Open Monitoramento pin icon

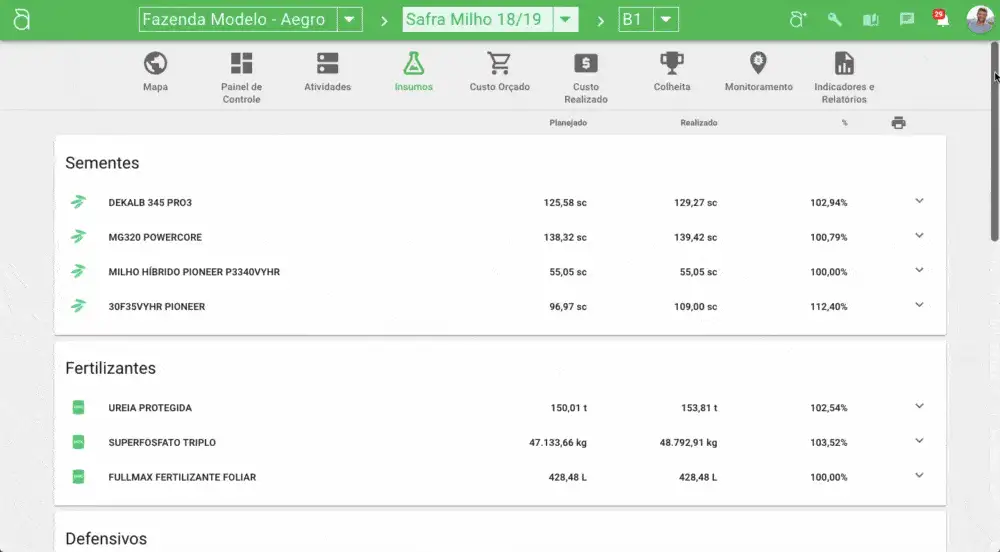(x=758, y=65)
